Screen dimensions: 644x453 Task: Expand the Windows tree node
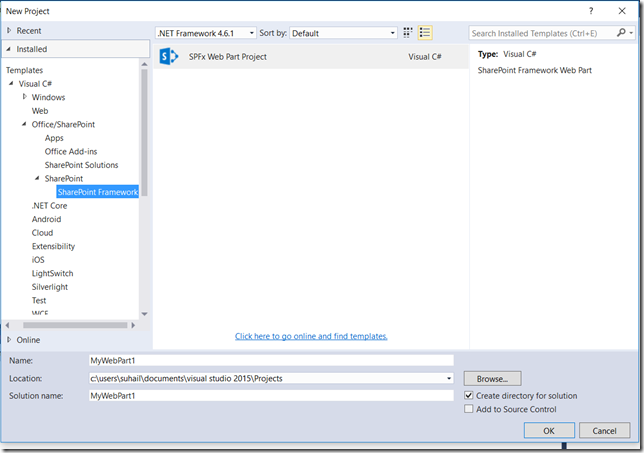pos(25,97)
